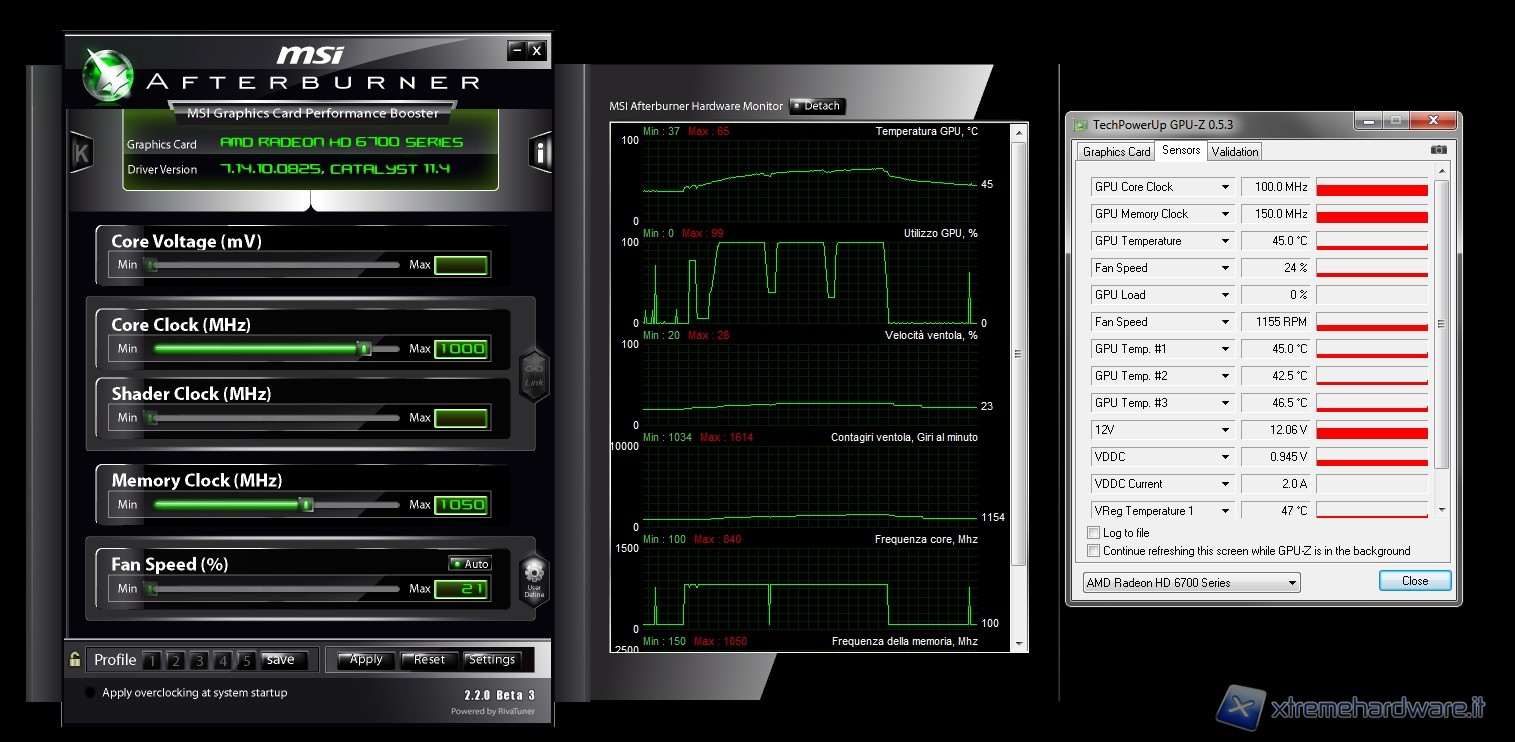The height and width of the screenshot is (742, 1515).
Task: Open the GPU Core Clock sensor dropdown
Action: click(x=1225, y=187)
